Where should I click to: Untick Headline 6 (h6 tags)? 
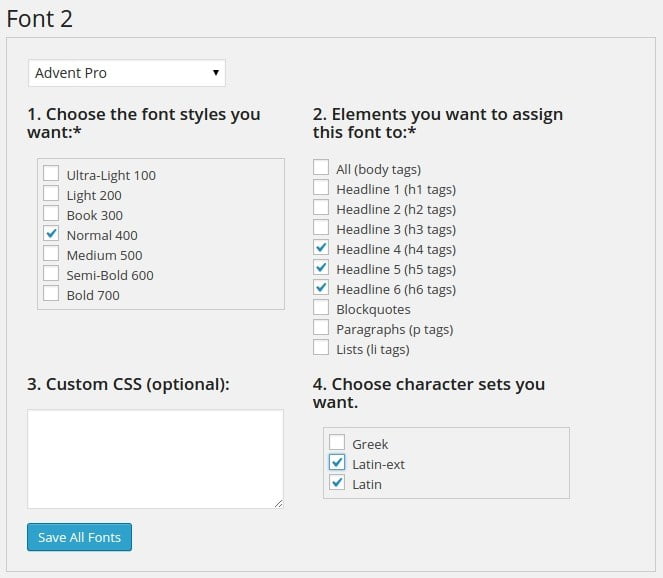click(321, 287)
